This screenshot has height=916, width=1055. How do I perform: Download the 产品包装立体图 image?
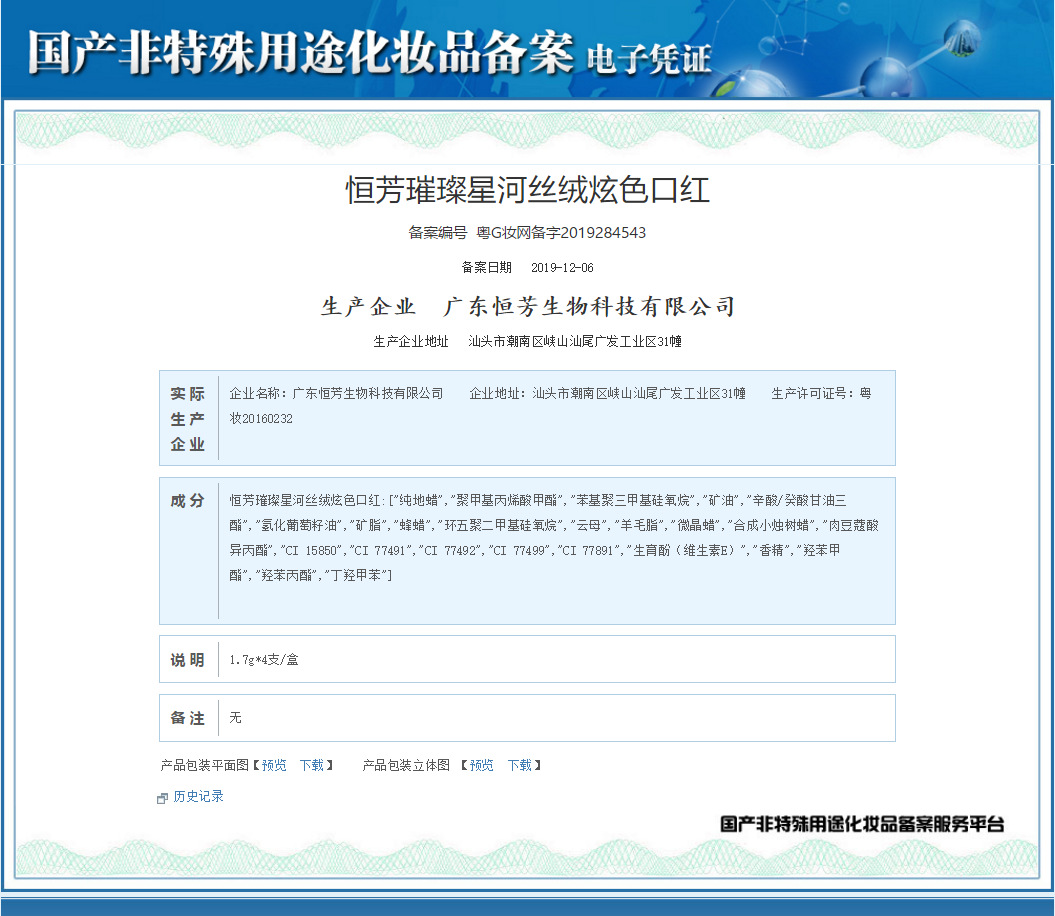pyautogui.click(x=519, y=765)
